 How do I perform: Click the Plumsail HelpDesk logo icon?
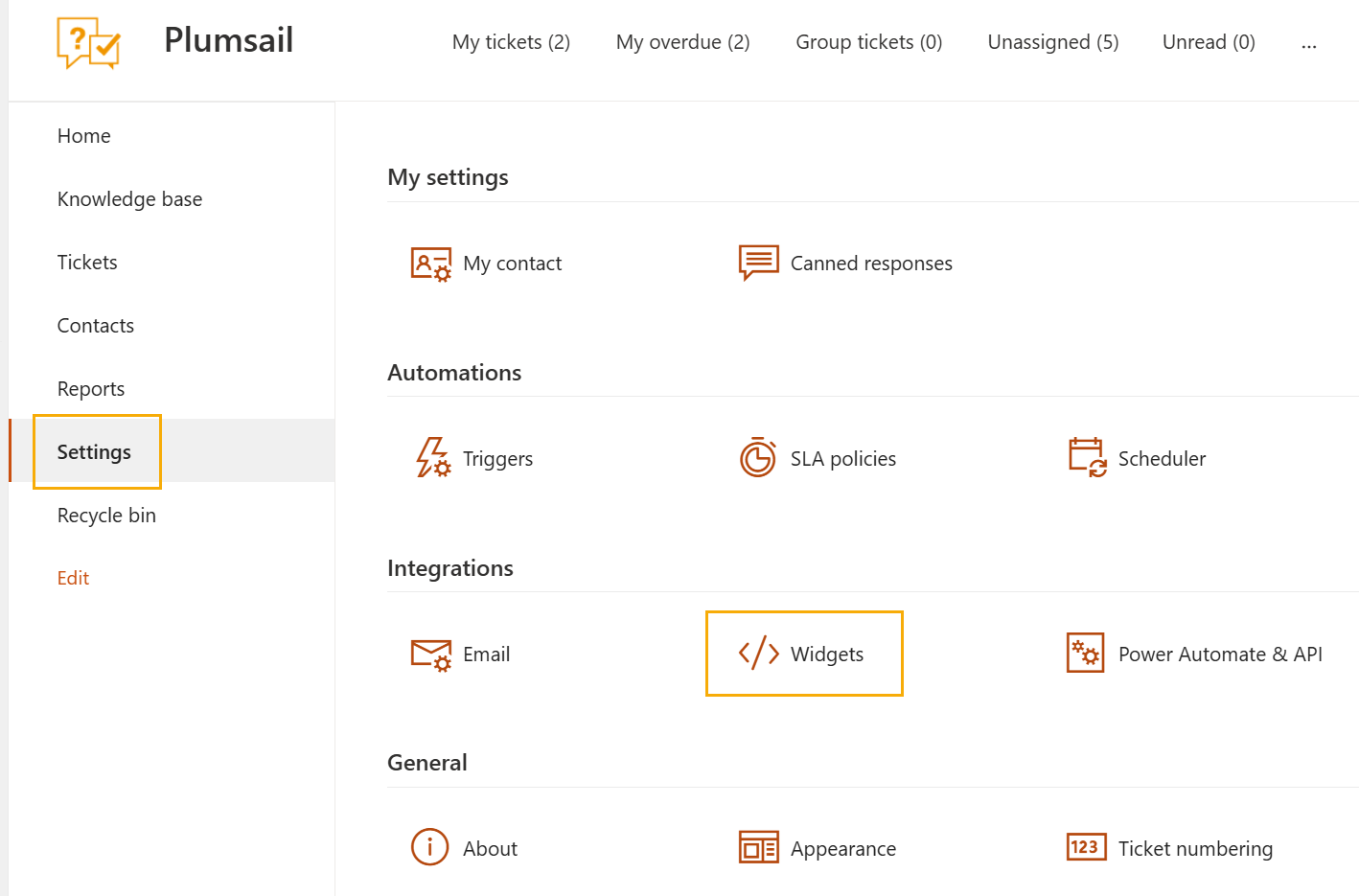tap(88, 43)
